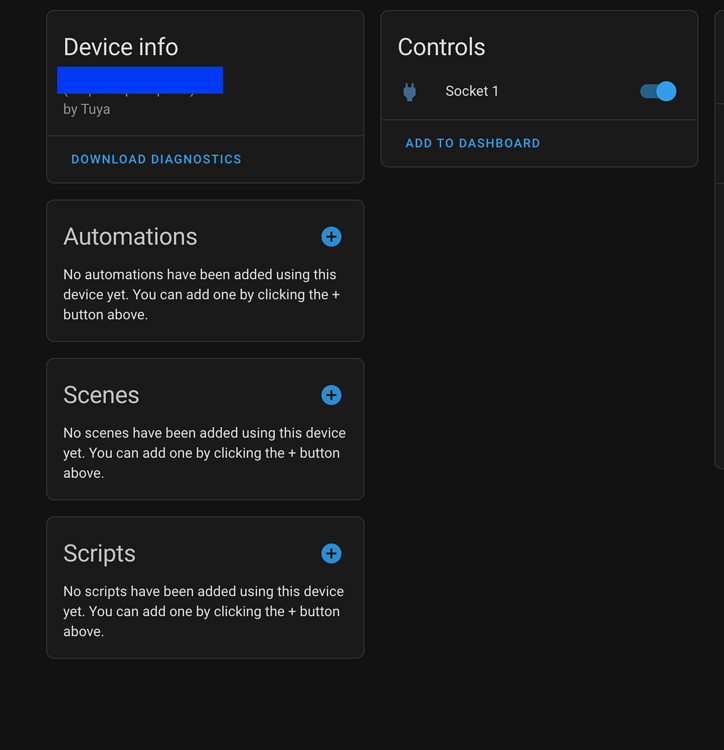Viewport: 724px width, 750px height.
Task: Click the "No automations have been added" text
Action: click(200, 294)
